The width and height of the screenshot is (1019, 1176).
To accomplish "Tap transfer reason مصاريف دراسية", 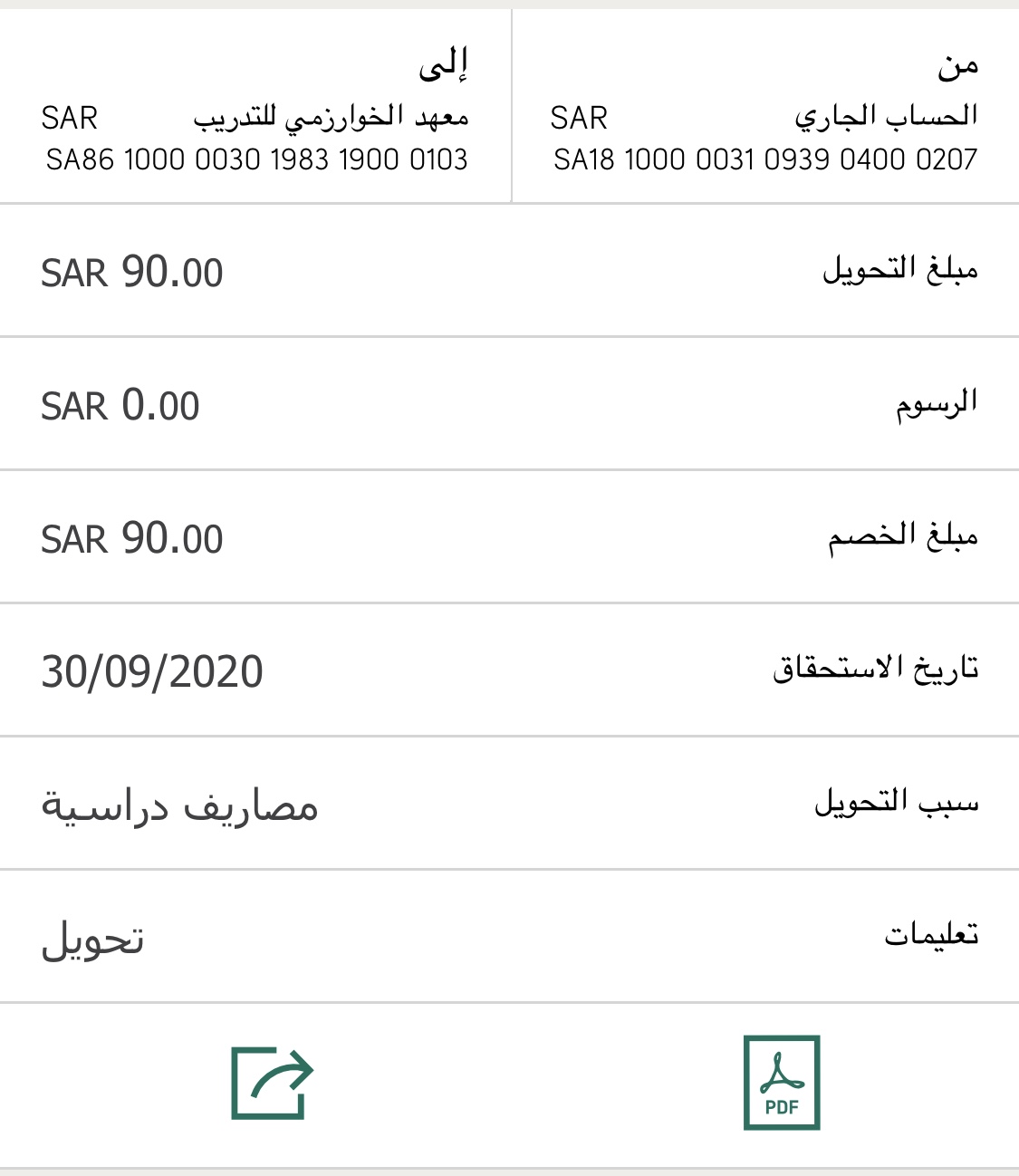I will click(x=179, y=805).
